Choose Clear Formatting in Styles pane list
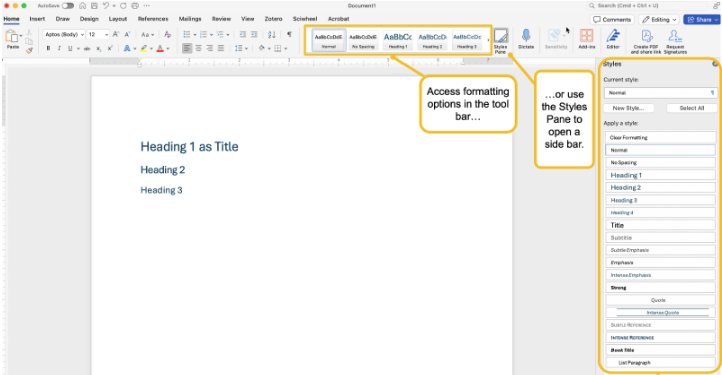The image size is (722, 375). point(660,137)
